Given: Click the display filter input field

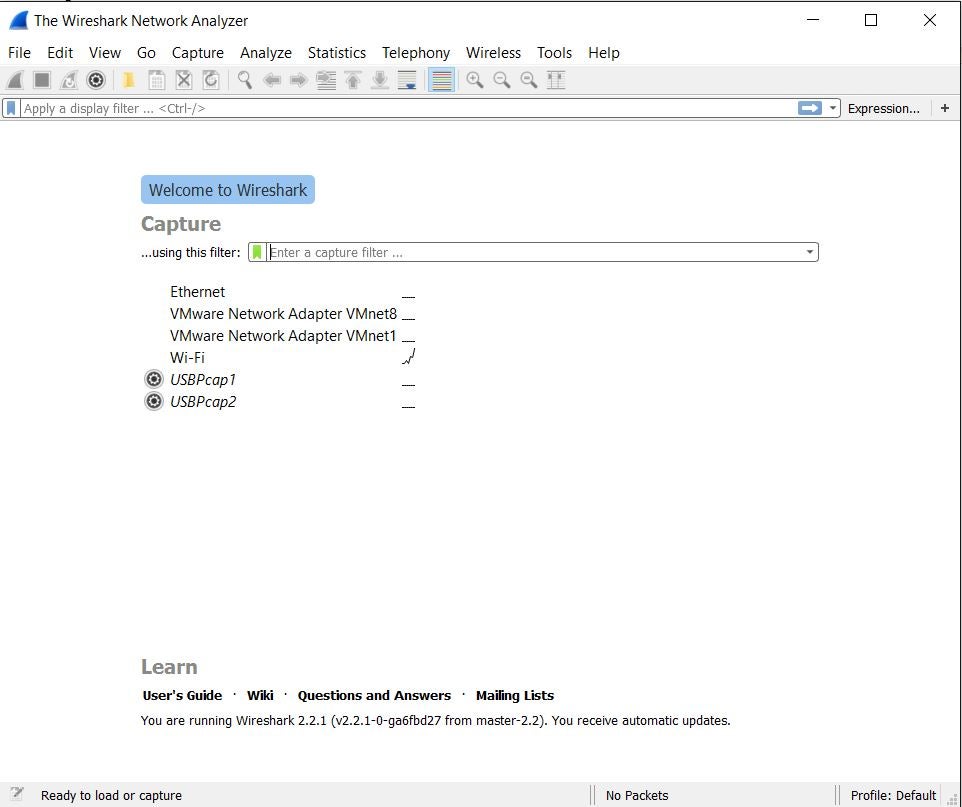Looking at the screenshot, I should coord(408,109).
